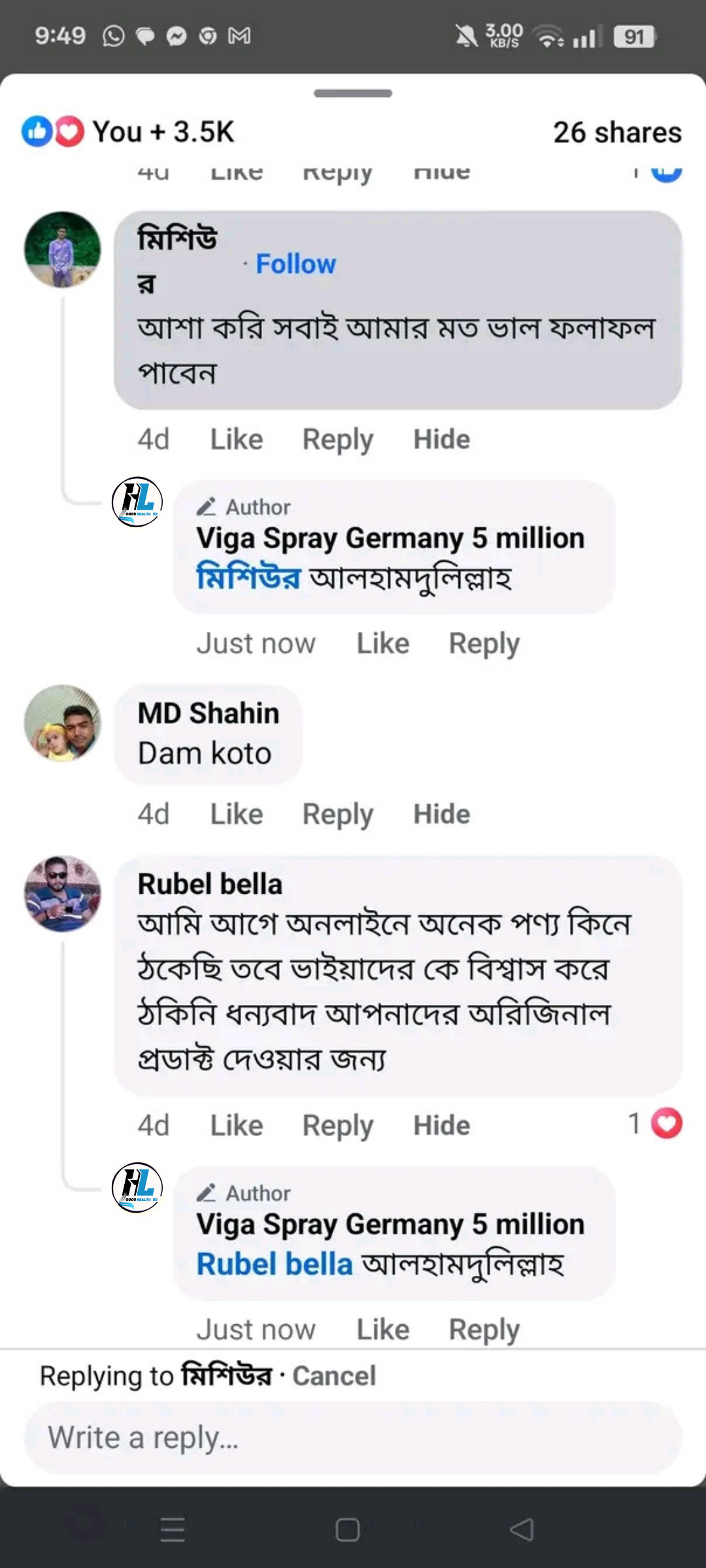Tap the heart reaction on Rubel bella's comment

click(x=666, y=1124)
